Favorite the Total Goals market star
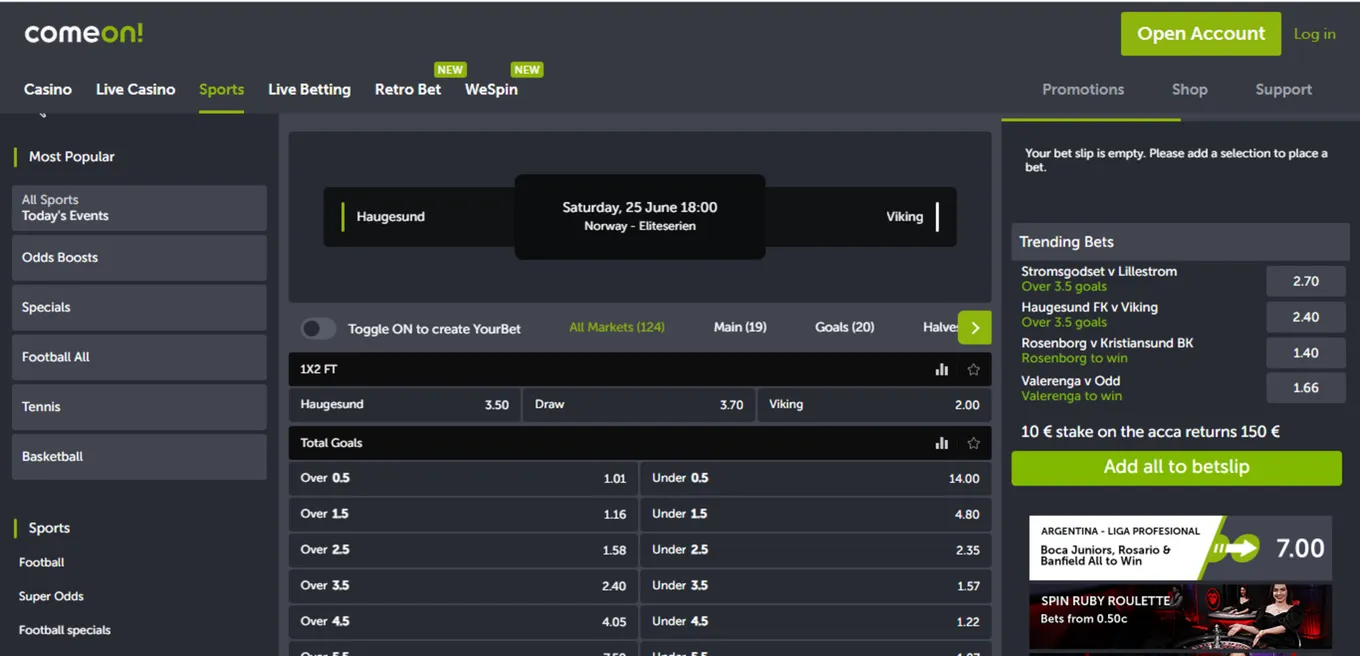This screenshot has width=1360, height=656. (x=973, y=443)
